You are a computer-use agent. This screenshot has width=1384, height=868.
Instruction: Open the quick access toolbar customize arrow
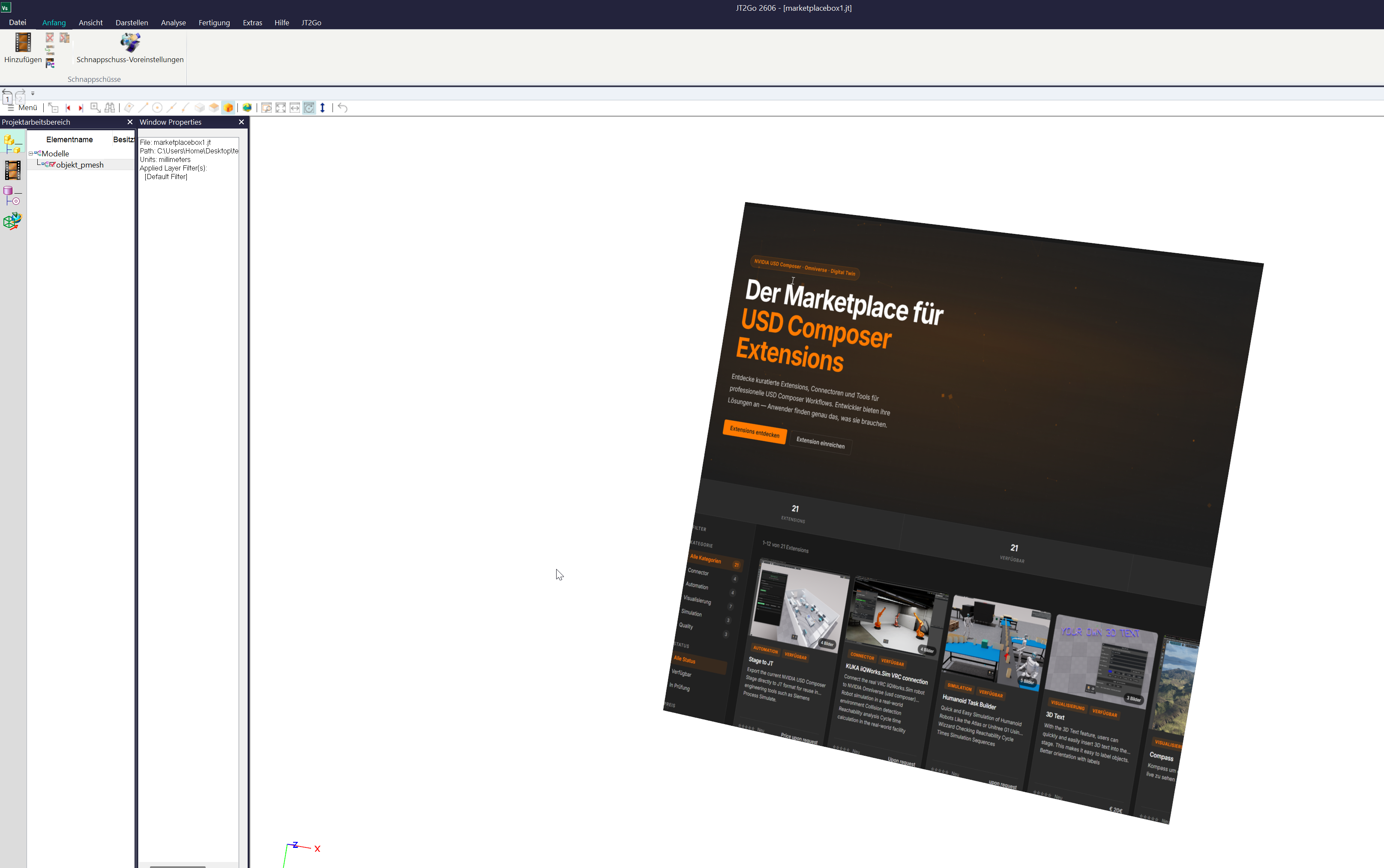pos(33,93)
